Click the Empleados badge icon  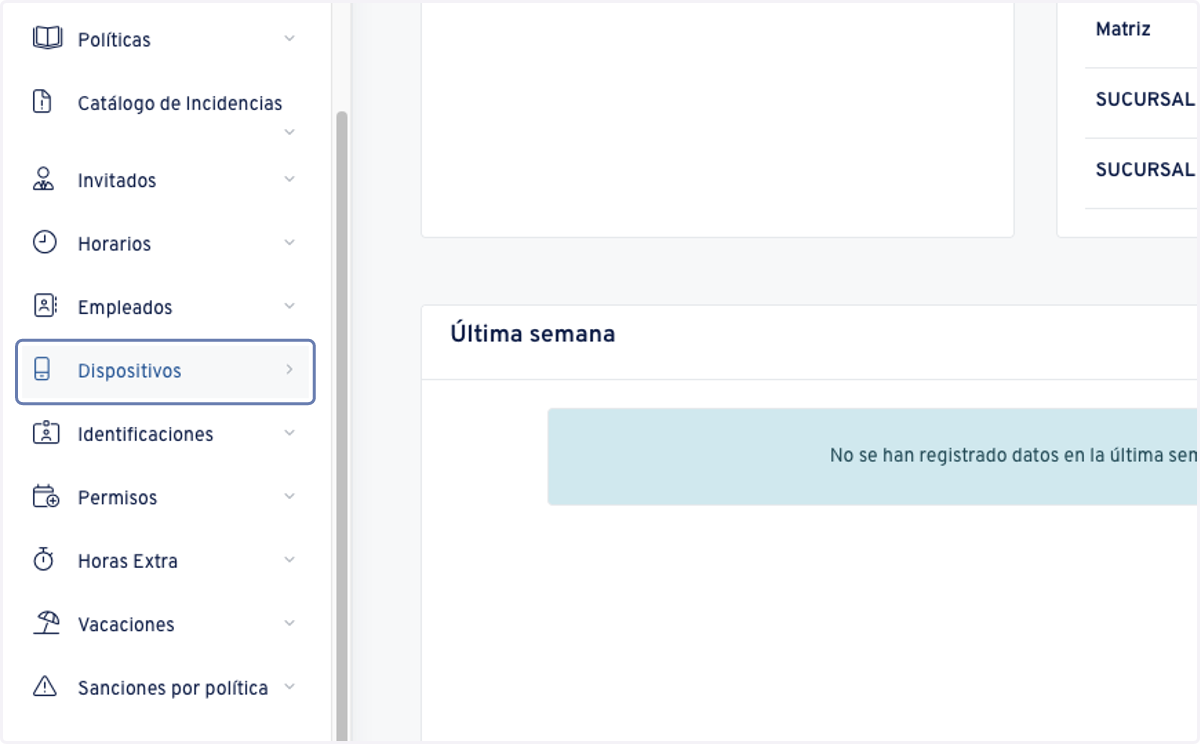tap(45, 306)
